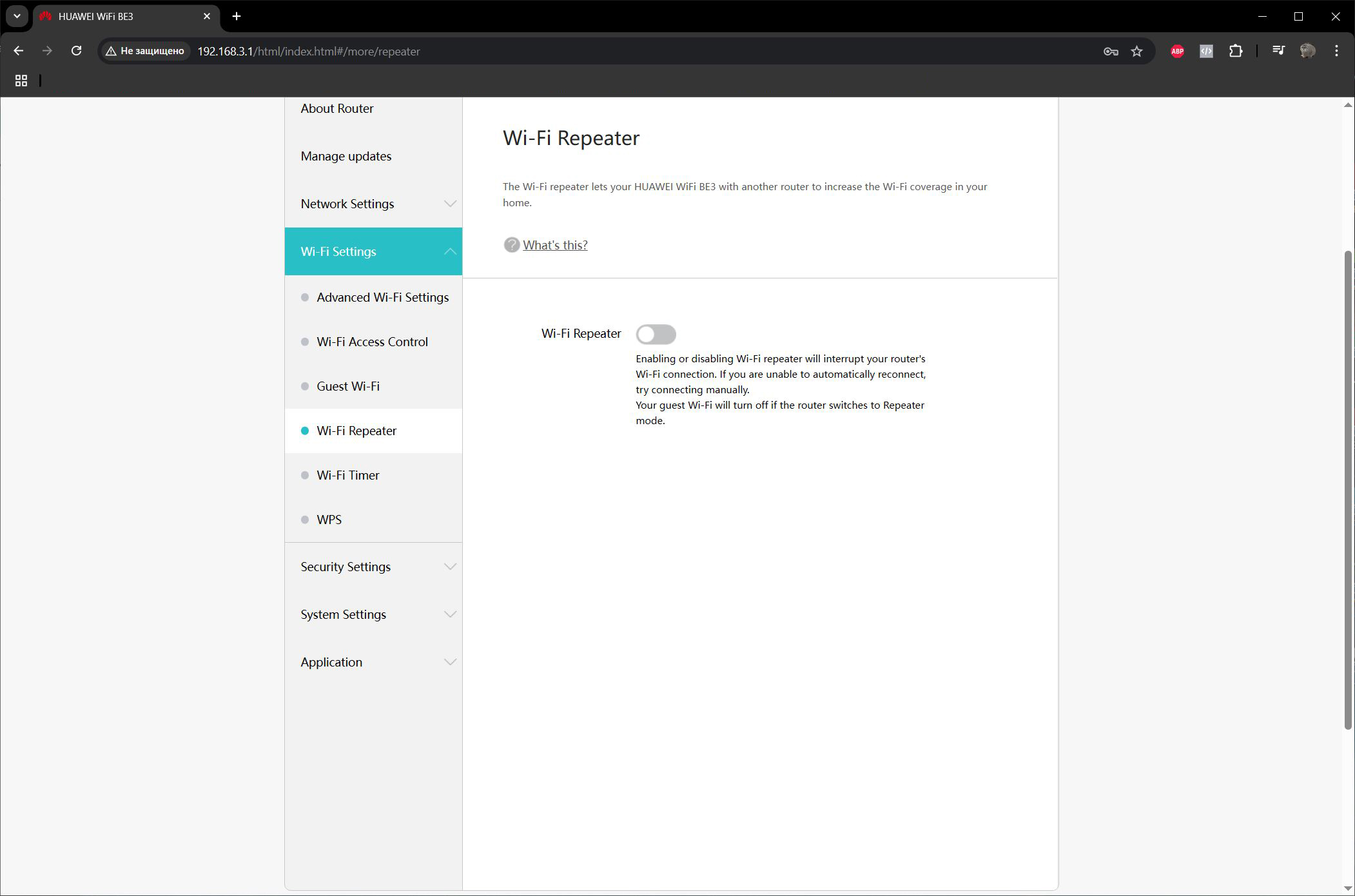Open the What's this? link
The image size is (1355, 896).
pos(555,245)
